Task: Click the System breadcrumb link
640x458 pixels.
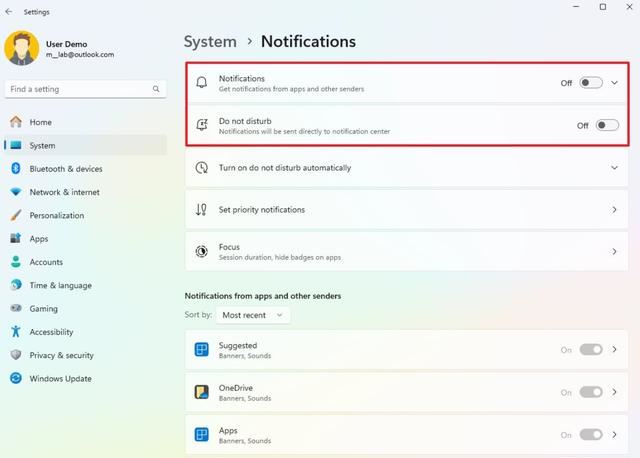Action: tap(210, 42)
